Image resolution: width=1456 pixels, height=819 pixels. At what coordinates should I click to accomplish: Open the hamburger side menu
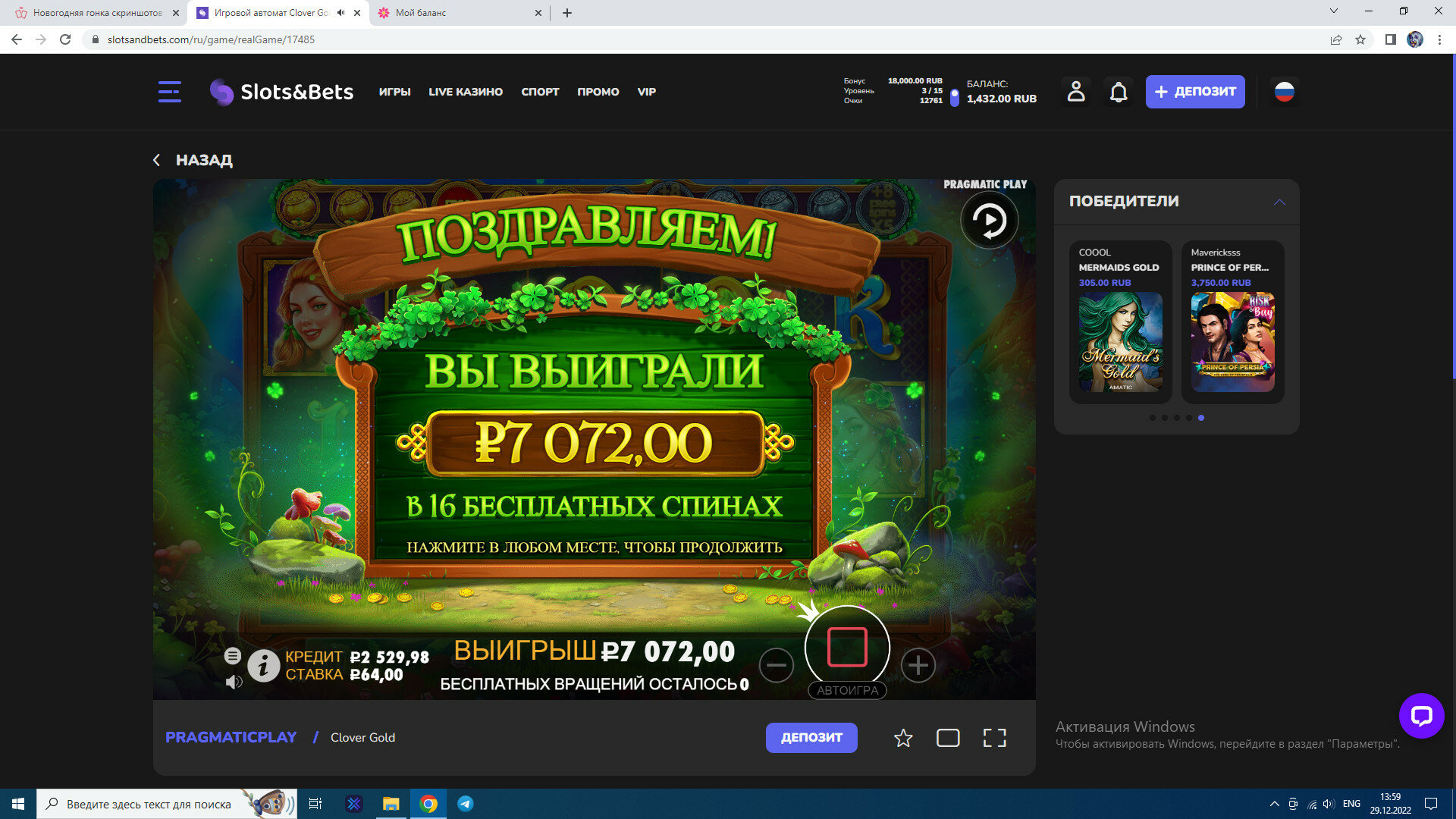(169, 92)
